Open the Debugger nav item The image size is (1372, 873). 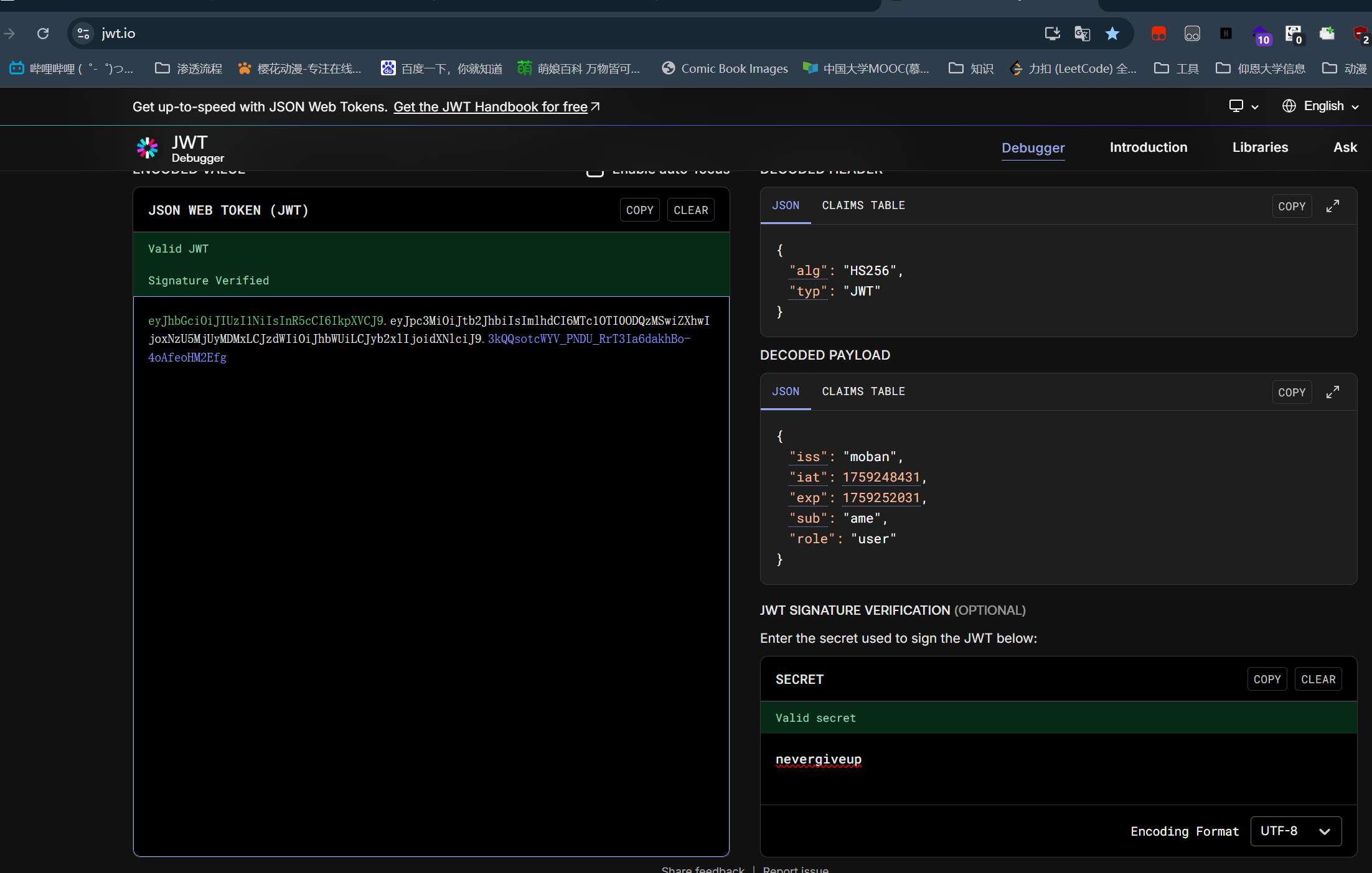coord(1033,148)
